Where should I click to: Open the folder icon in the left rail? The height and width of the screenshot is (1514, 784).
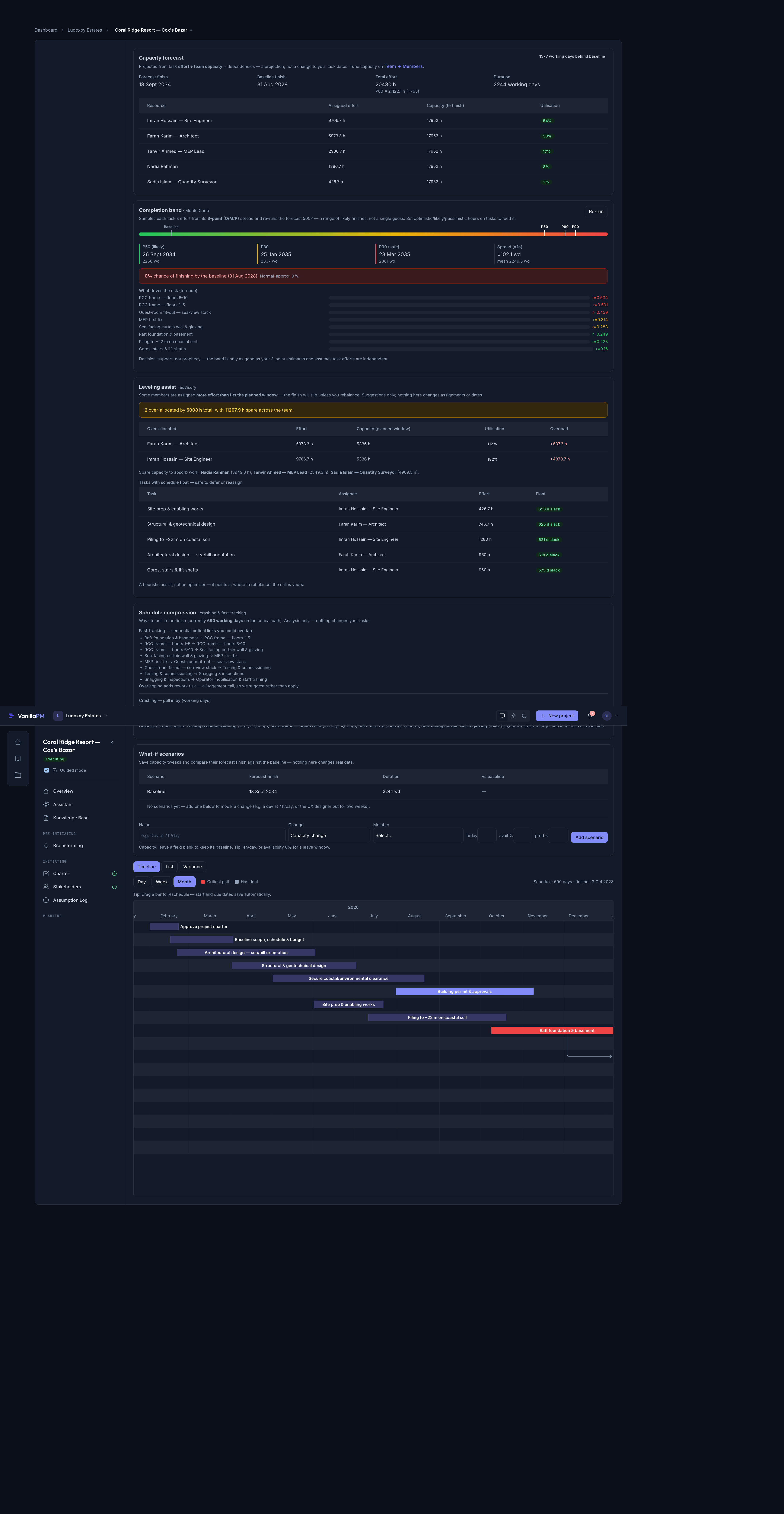pos(18,775)
